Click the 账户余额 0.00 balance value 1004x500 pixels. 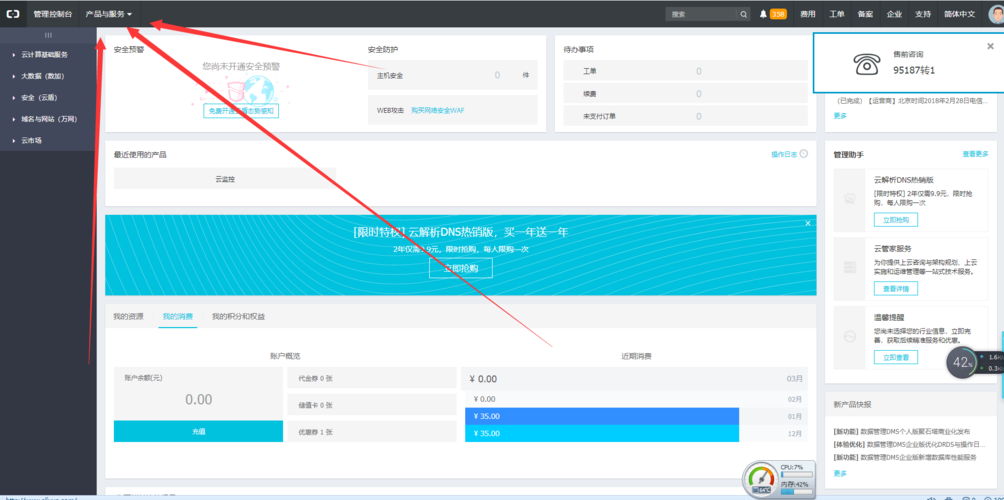(198, 399)
